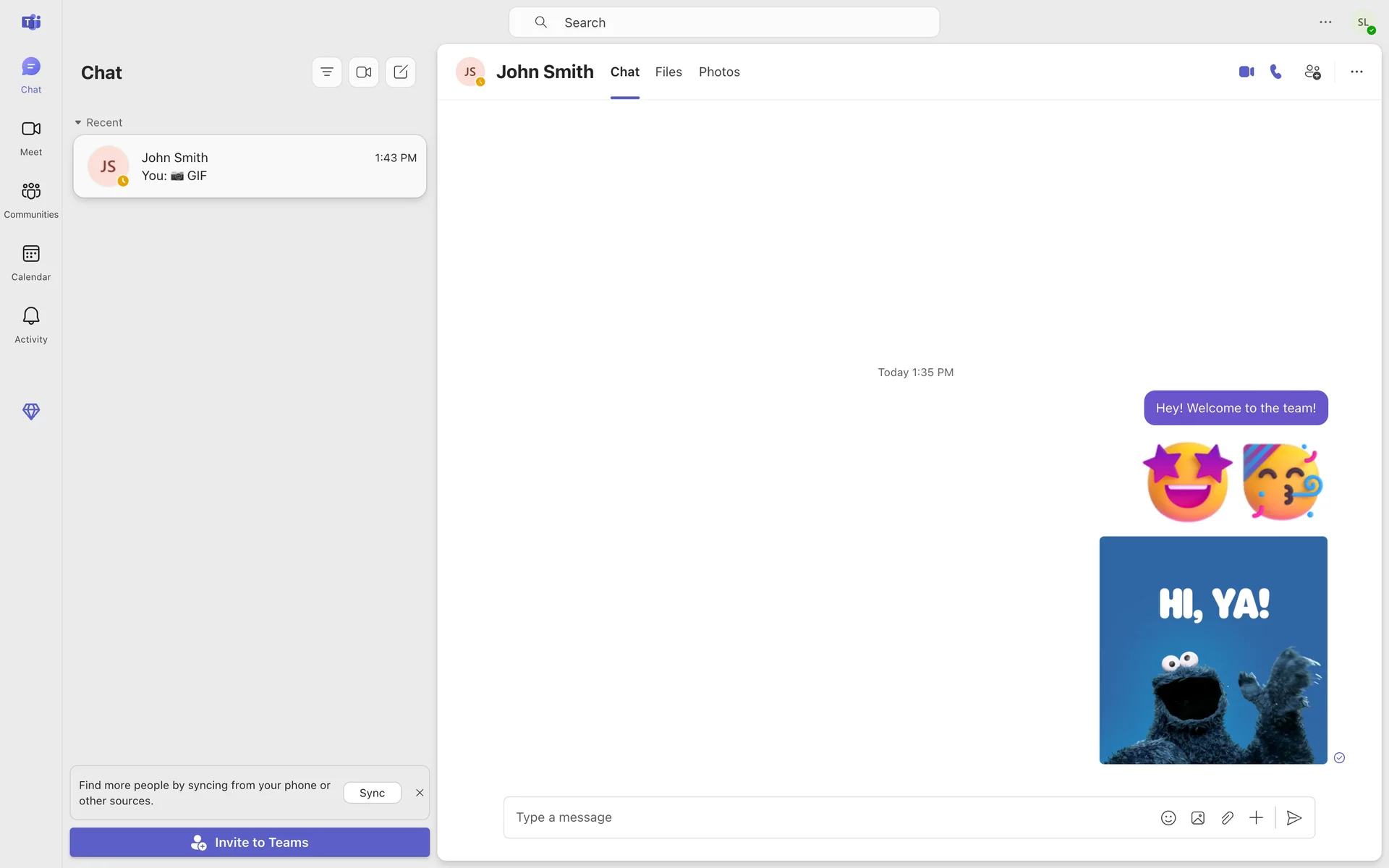Collapse the Recent chats section
Image resolution: width=1389 pixels, height=868 pixels.
point(78,122)
